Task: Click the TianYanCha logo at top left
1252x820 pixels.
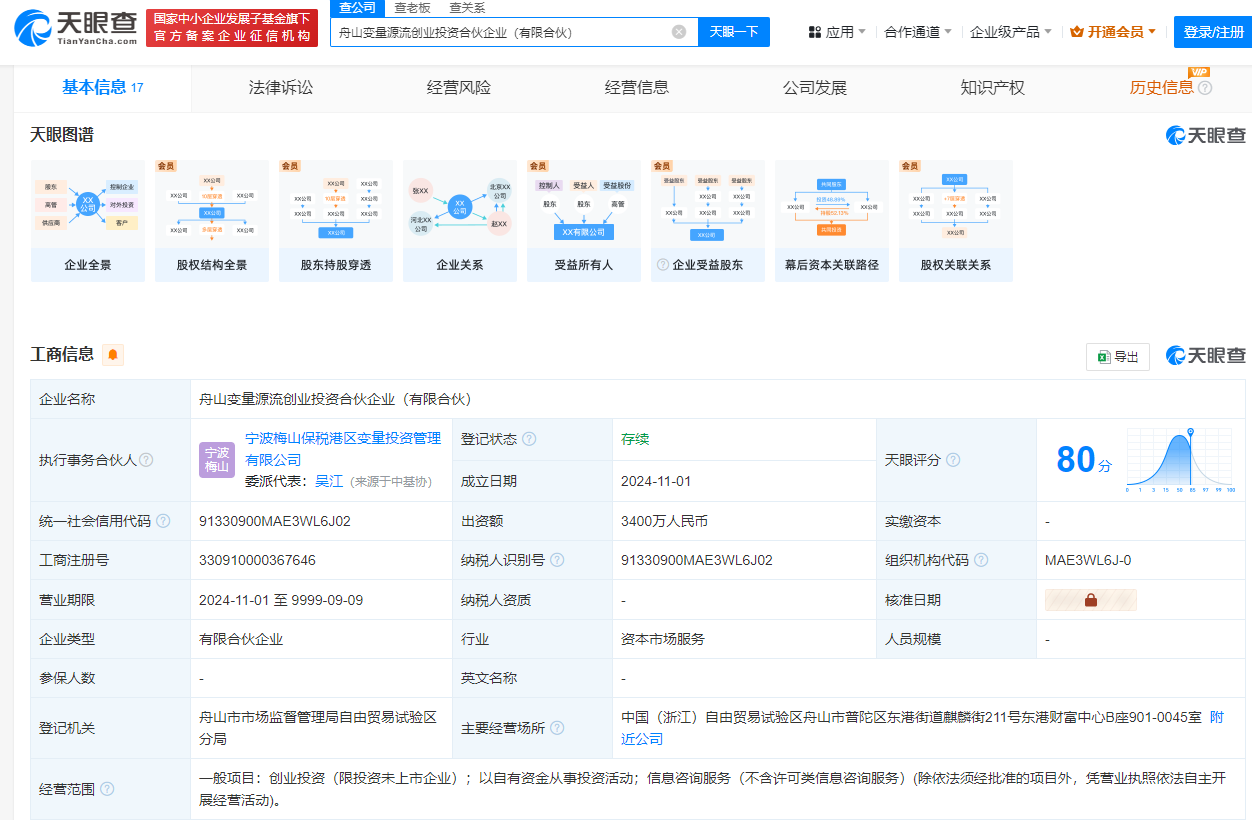Action: click(x=75, y=28)
